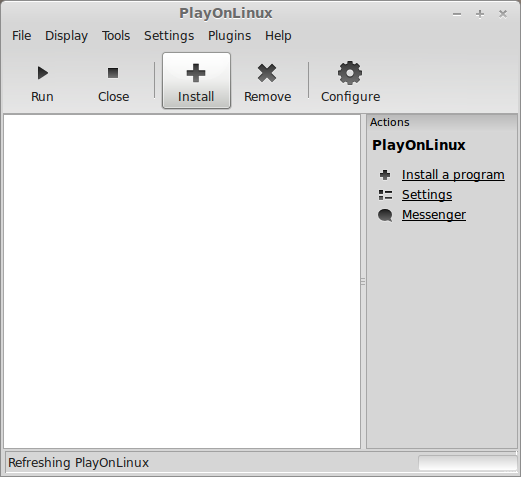
Task: Click the status bar progress indicator
Action: point(467,463)
